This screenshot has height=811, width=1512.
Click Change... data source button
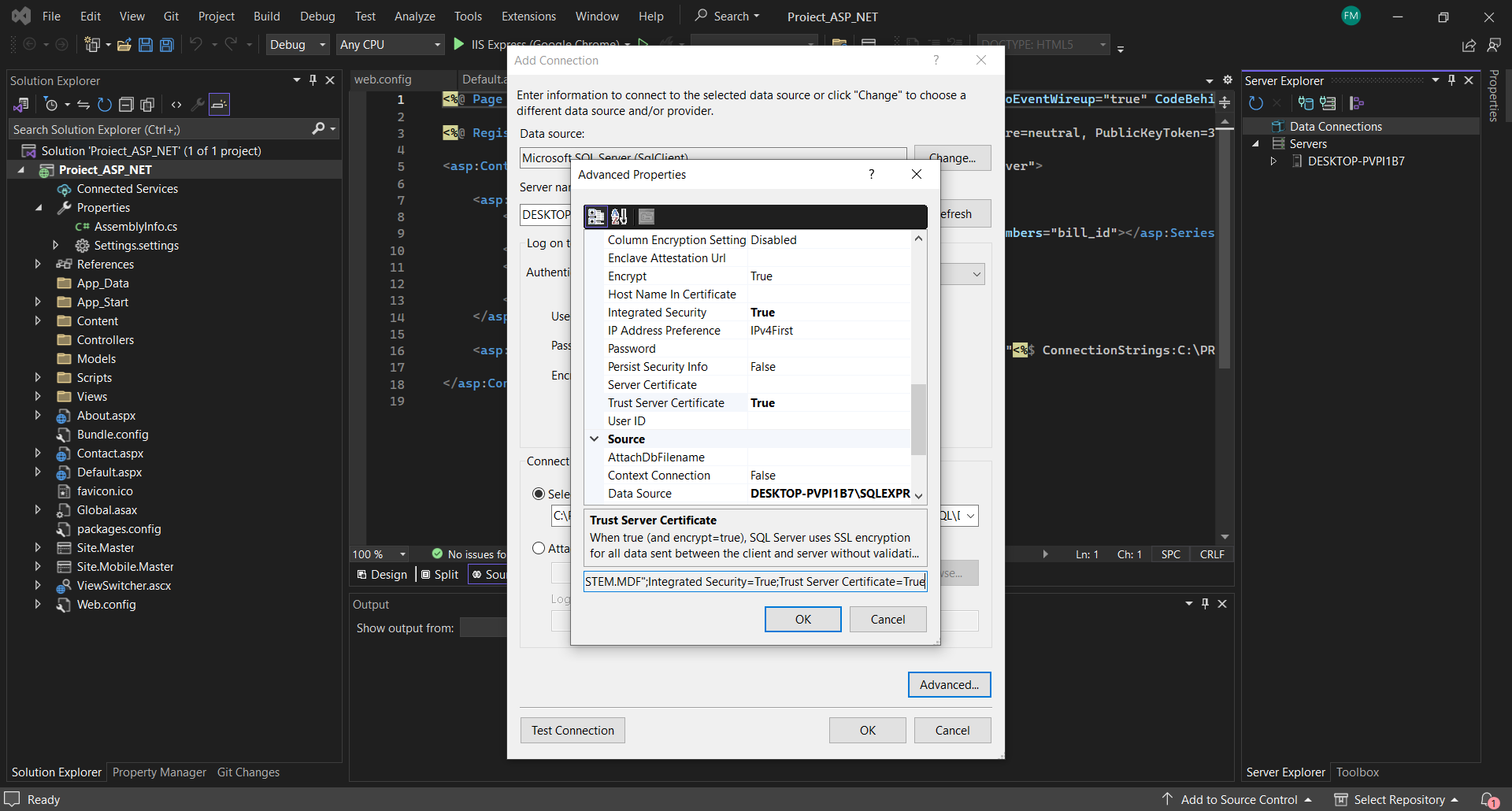pos(952,158)
